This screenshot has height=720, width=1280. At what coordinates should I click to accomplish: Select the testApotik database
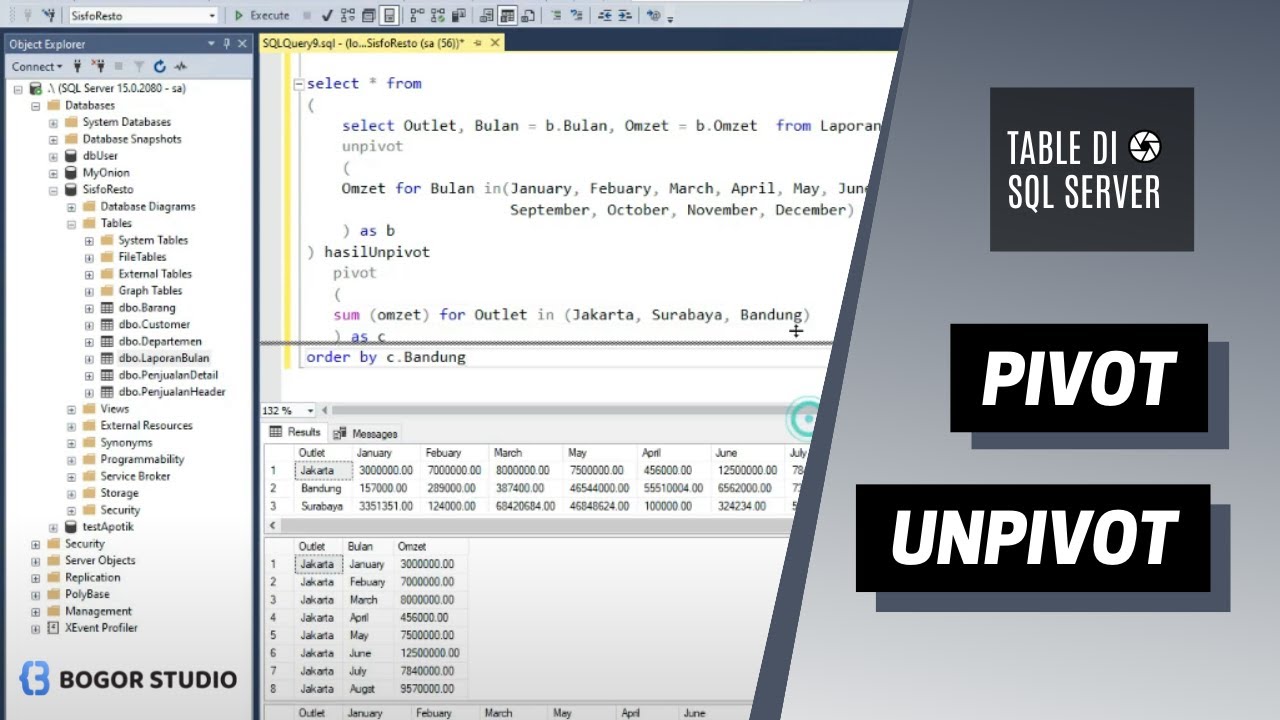tap(107, 526)
